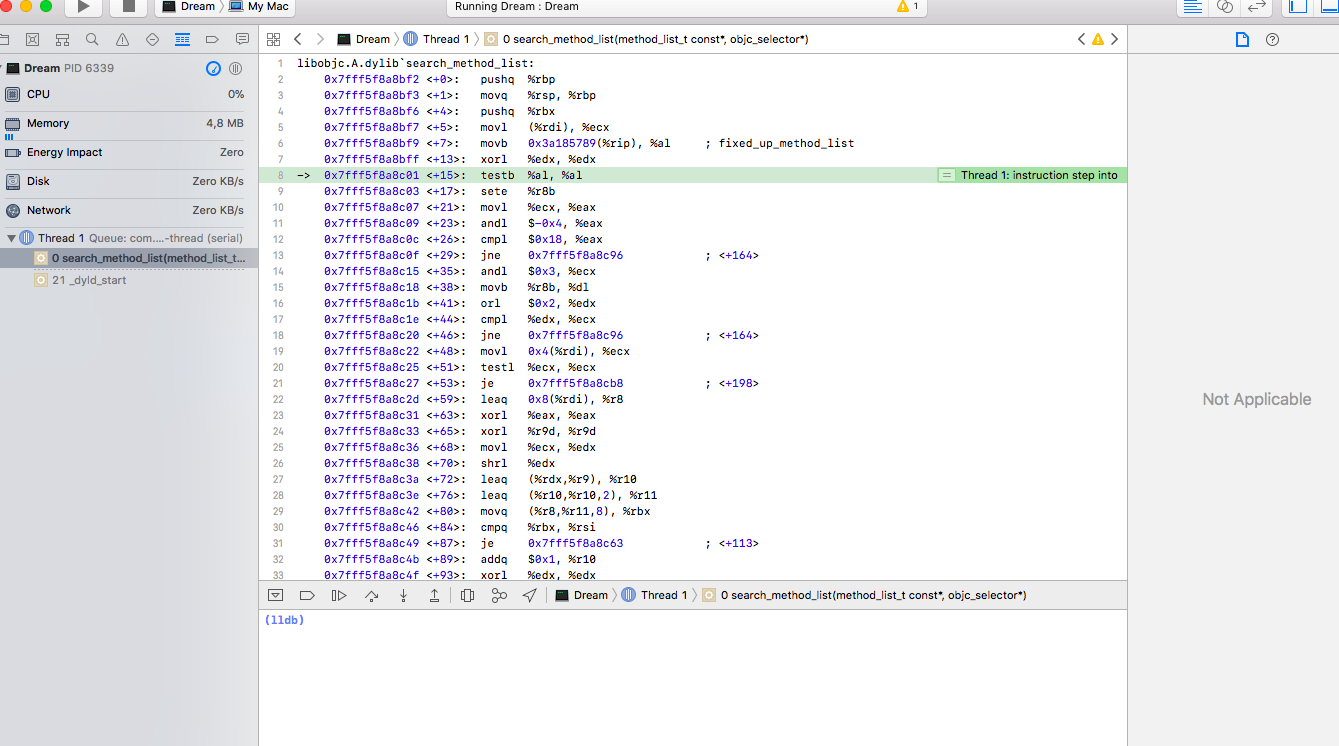This screenshot has width=1339, height=746.
Task: Show the Quick Help inspector
Action: click(x=1272, y=39)
